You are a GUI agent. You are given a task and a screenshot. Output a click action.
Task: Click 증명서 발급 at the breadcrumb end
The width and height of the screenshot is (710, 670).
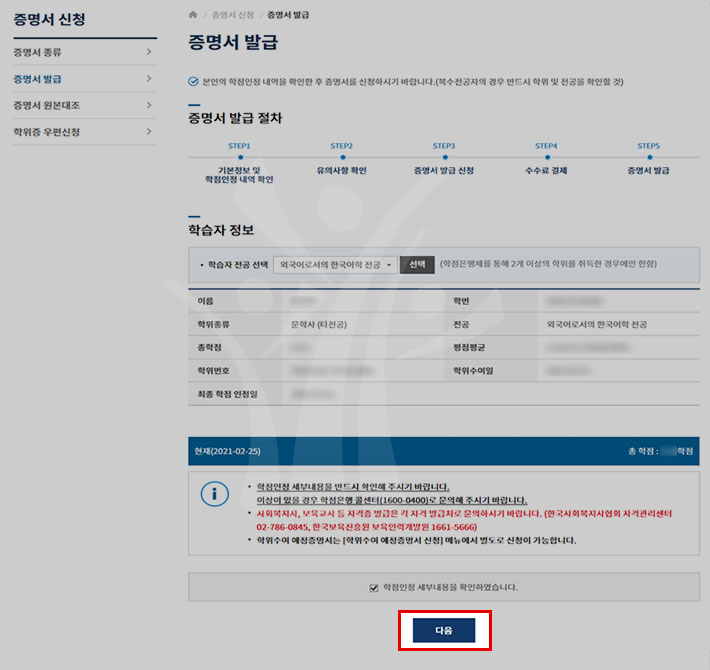288,15
